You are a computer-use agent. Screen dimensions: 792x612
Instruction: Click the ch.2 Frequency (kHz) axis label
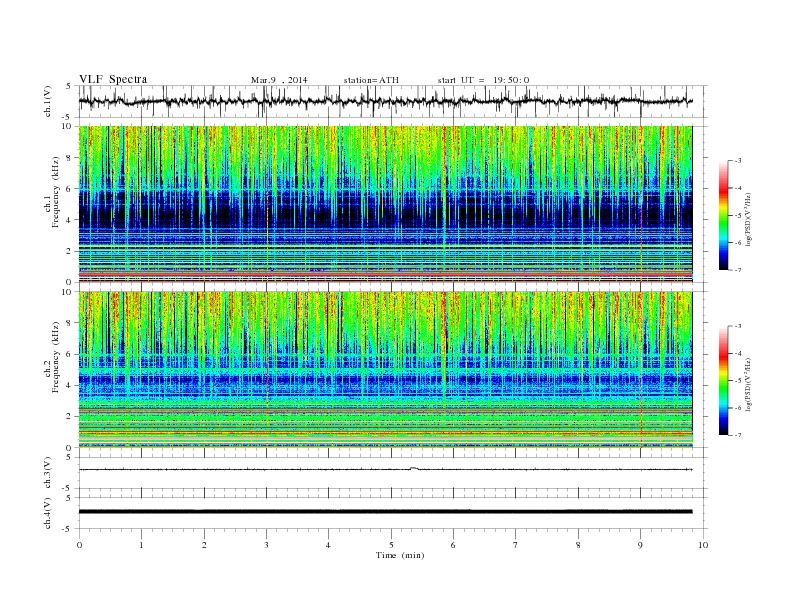[51, 357]
